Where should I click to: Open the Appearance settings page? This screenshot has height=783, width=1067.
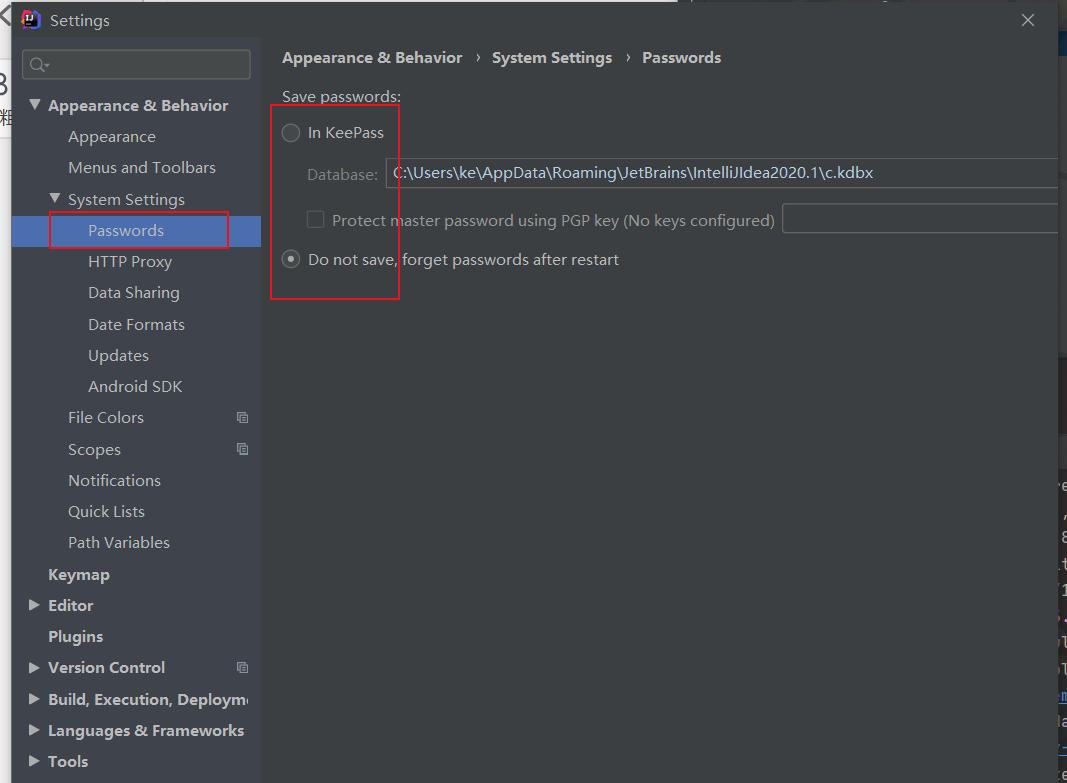coord(112,137)
